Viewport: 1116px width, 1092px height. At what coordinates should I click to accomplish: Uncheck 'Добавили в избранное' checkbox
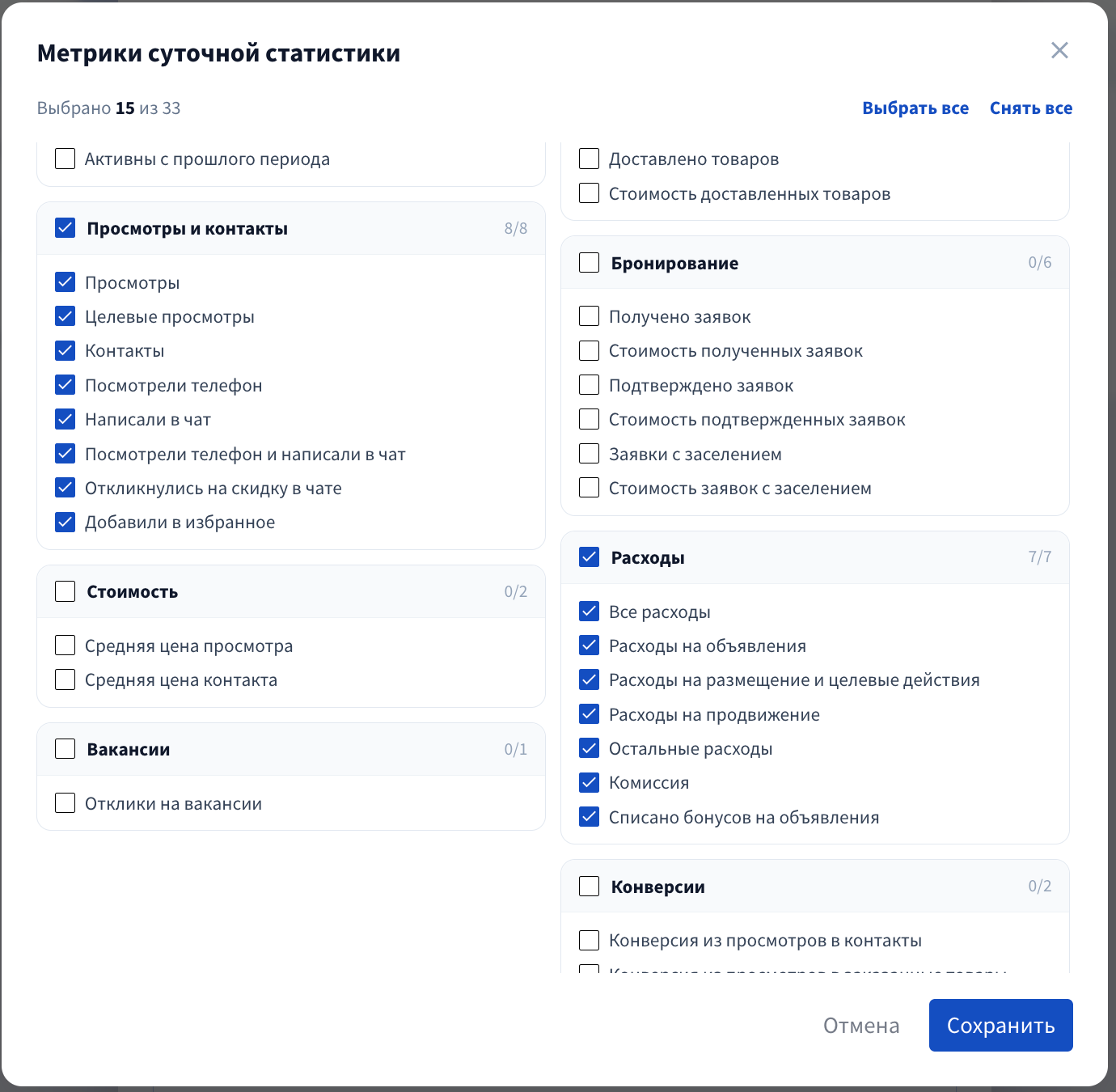[66, 522]
